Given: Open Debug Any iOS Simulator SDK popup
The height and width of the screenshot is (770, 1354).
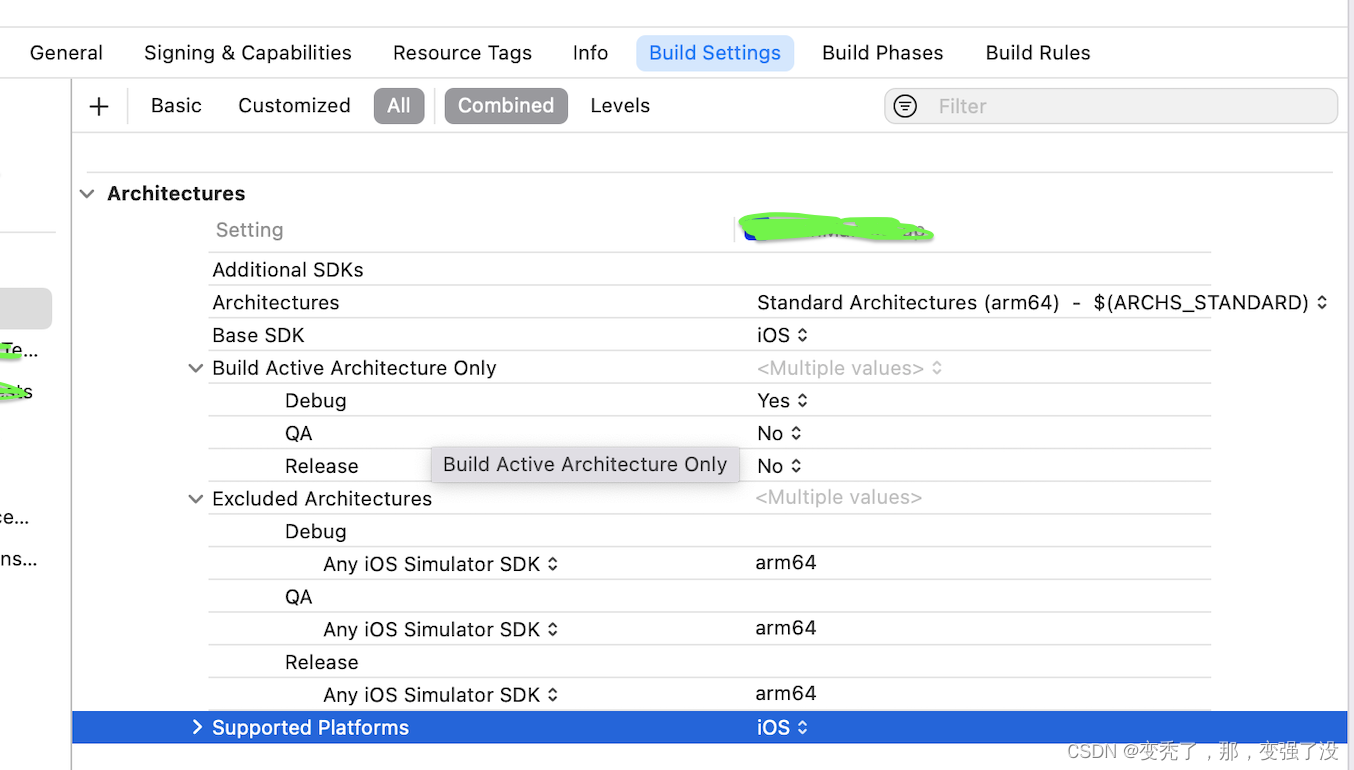Looking at the screenshot, I should click(x=440, y=564).
